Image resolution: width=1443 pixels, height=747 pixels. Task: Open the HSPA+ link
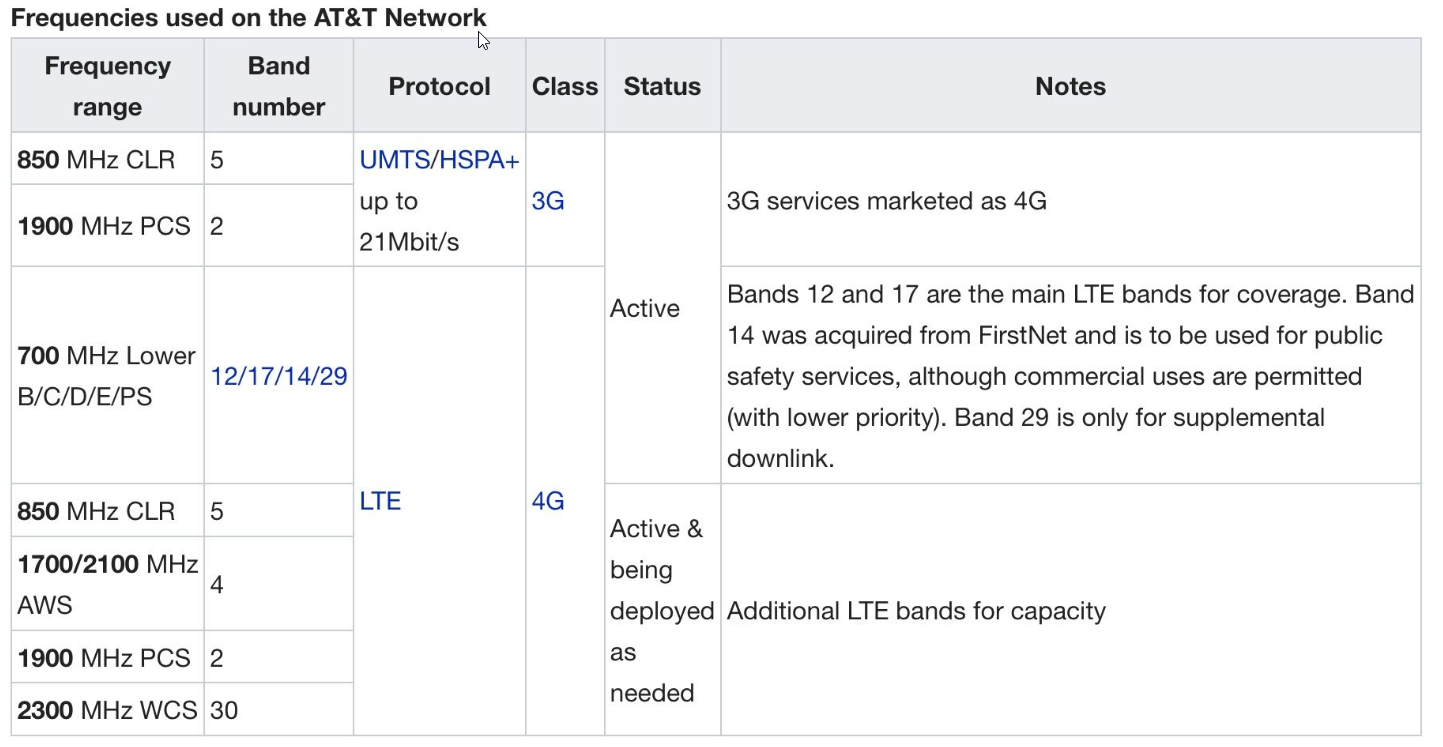click(x=479, y=160)
